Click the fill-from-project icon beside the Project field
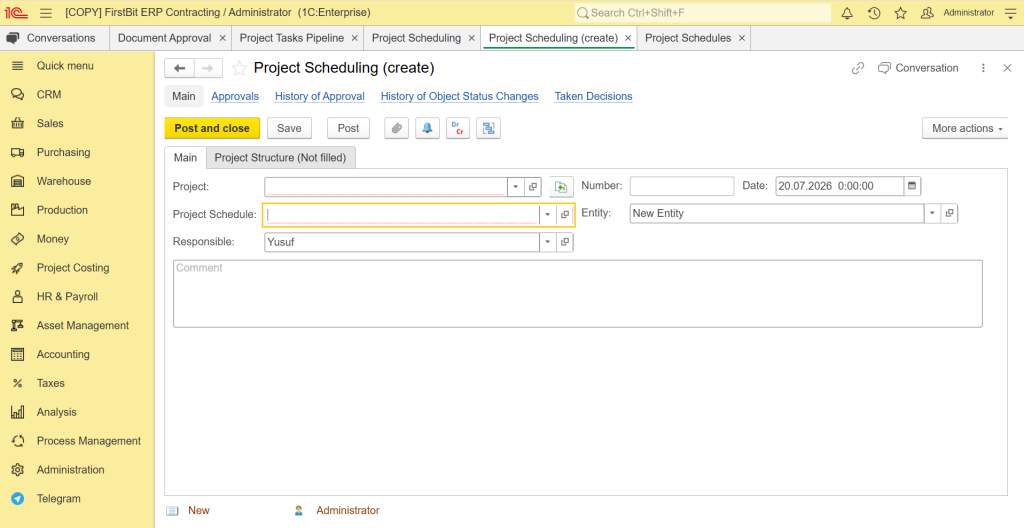1024x528 pixels. (561, 187)
